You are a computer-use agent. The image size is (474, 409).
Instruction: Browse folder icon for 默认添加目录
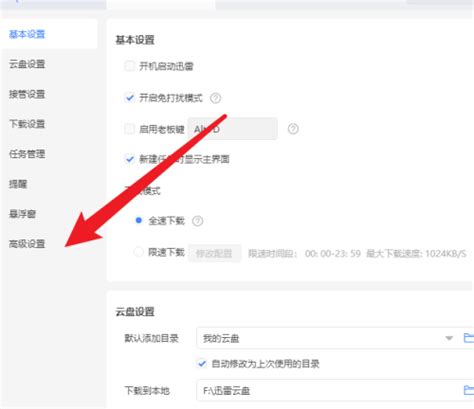469,338
